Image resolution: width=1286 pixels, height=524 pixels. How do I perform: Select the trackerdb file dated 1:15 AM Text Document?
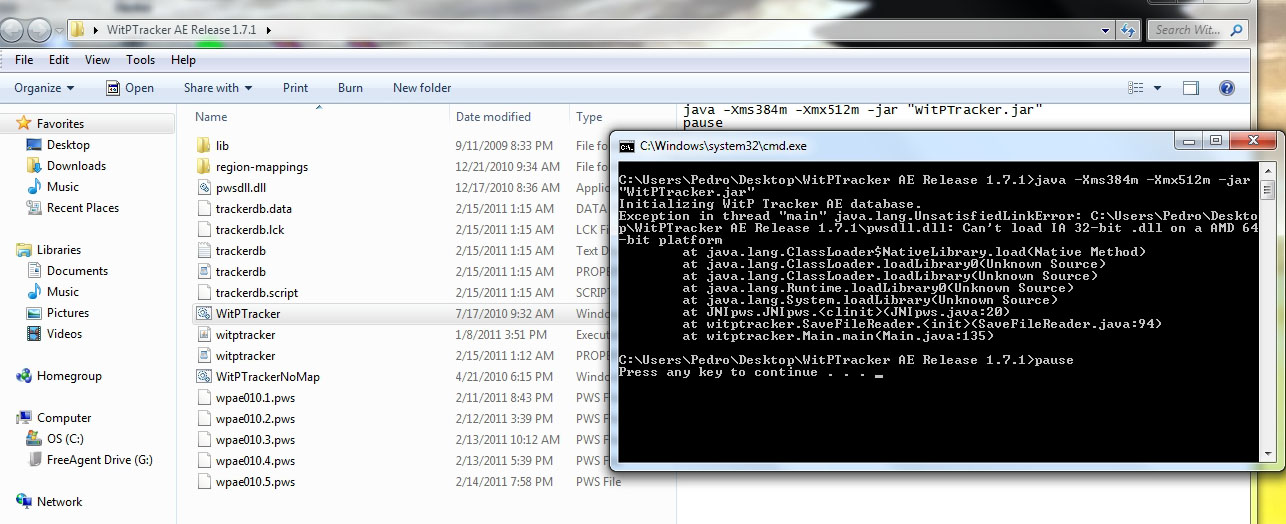click(240, 251)
